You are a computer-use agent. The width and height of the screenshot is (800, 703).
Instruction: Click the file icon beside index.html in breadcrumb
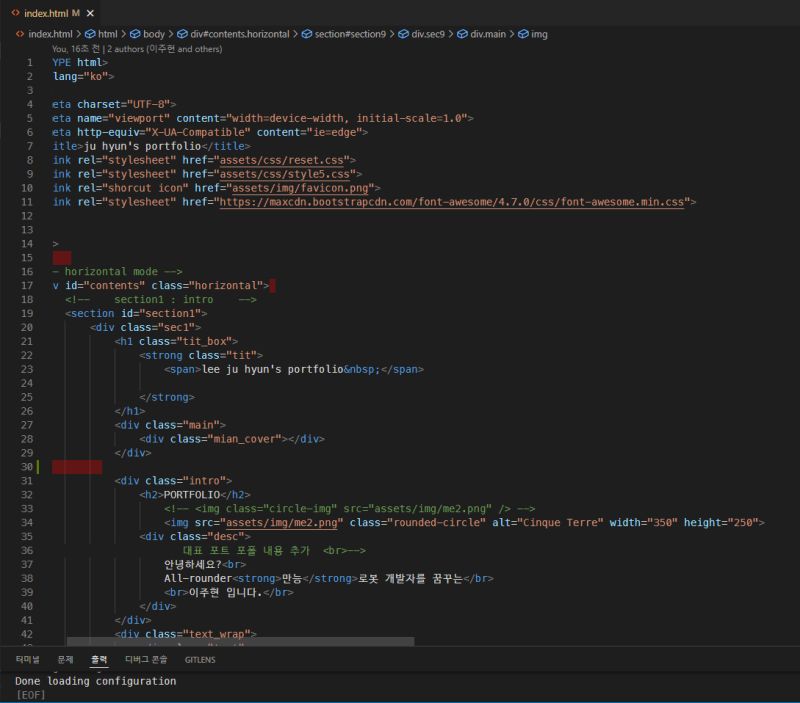coord(18,33)
